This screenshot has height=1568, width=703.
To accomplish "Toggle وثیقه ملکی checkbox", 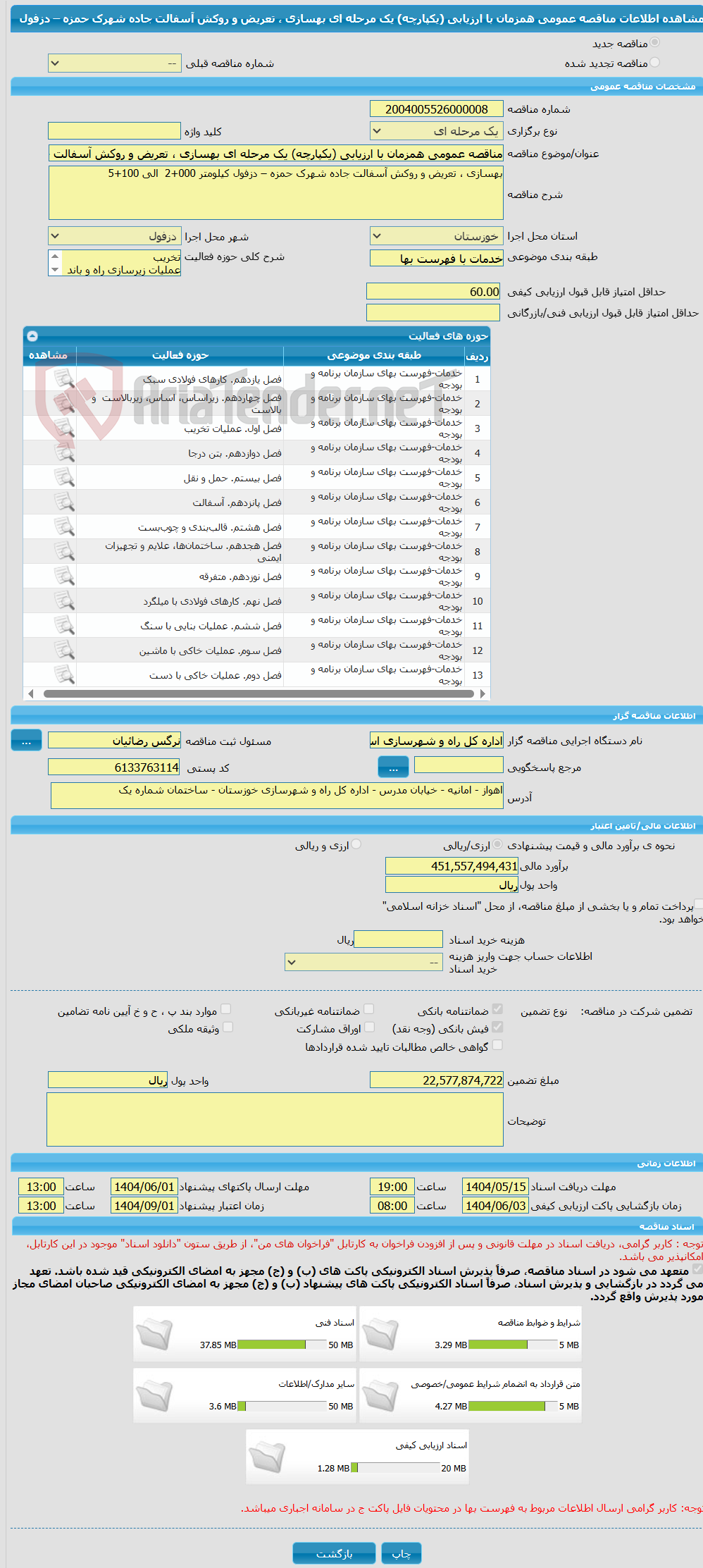I will pyautogui.click(x=228, y=1027).
